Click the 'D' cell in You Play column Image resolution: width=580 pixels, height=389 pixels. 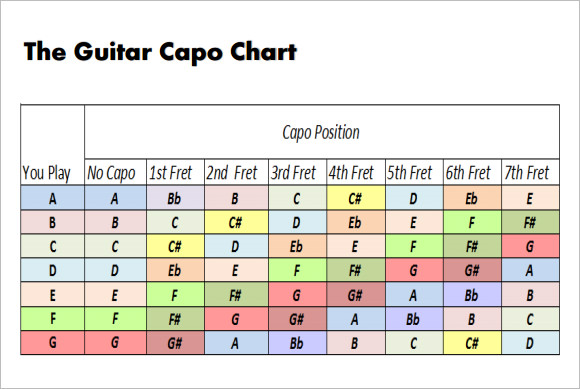point(53,270)
